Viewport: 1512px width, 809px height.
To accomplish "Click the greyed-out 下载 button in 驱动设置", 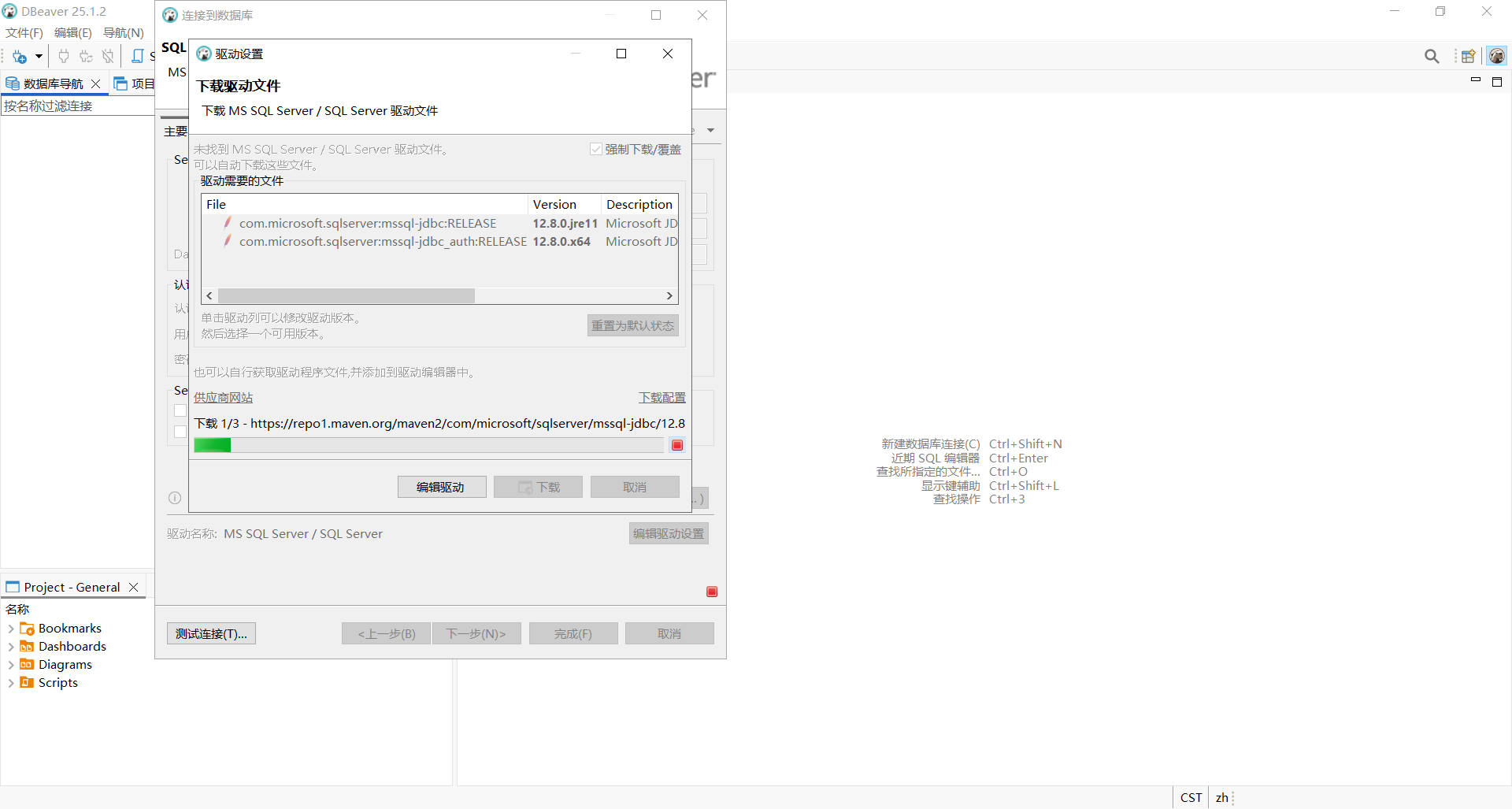I will click(538, 487).
